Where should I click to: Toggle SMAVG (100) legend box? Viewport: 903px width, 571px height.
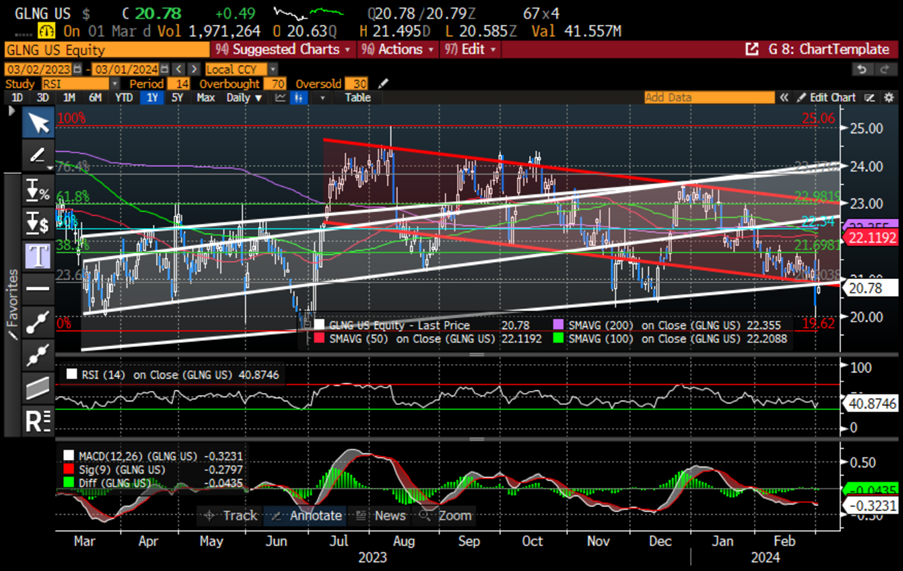pyautogui.click(x=558, y=338)
